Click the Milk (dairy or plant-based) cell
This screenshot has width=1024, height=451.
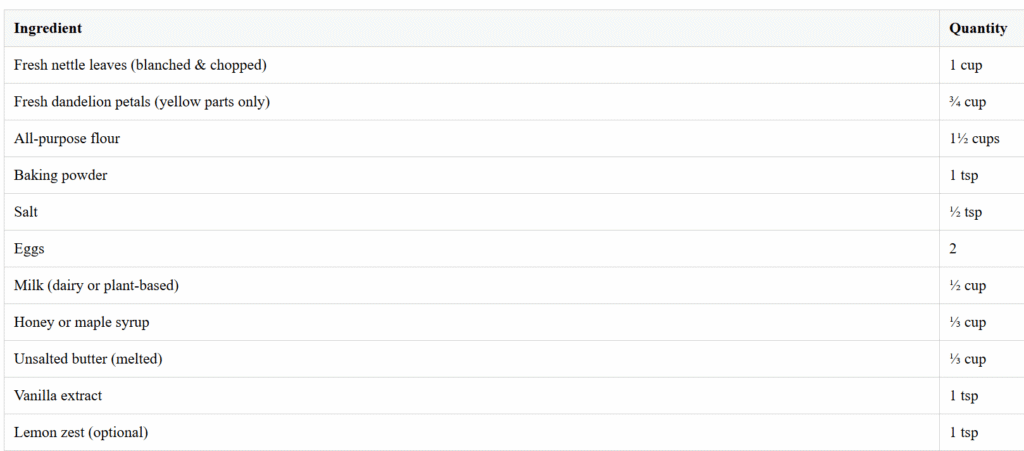coord(472,285)
